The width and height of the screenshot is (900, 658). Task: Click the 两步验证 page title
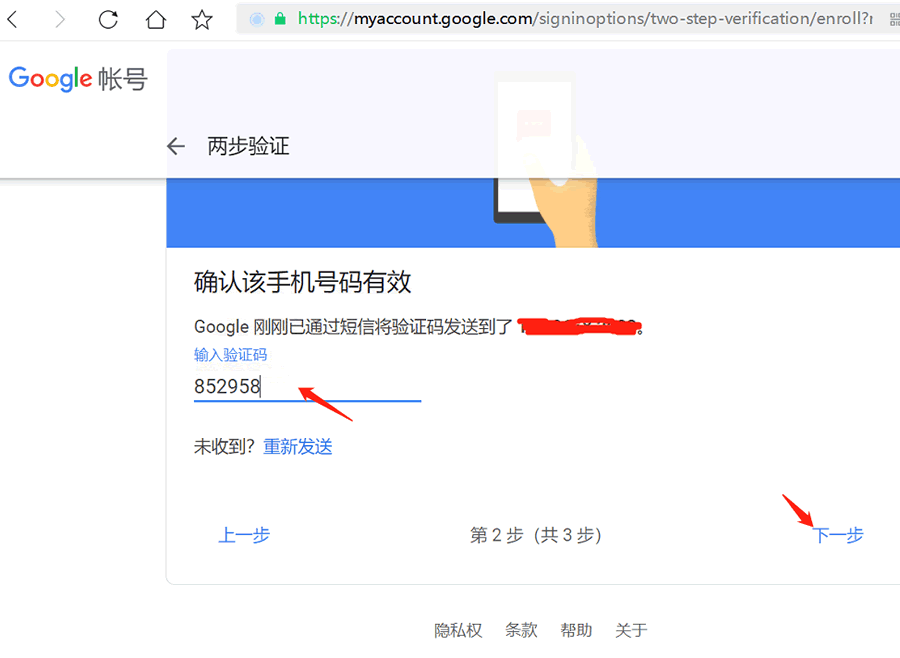[248, 146]
